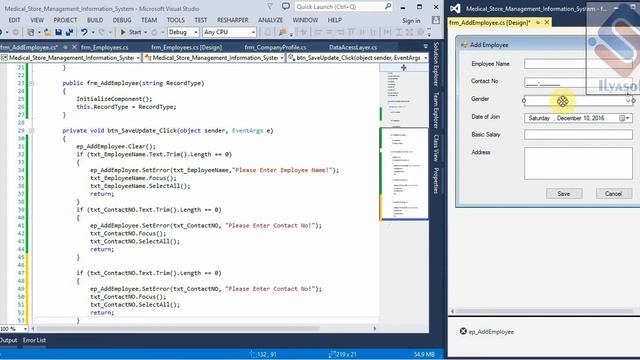This screenshot has height=360, width=640.
Task: Click Sign in link
Action: 411,20
